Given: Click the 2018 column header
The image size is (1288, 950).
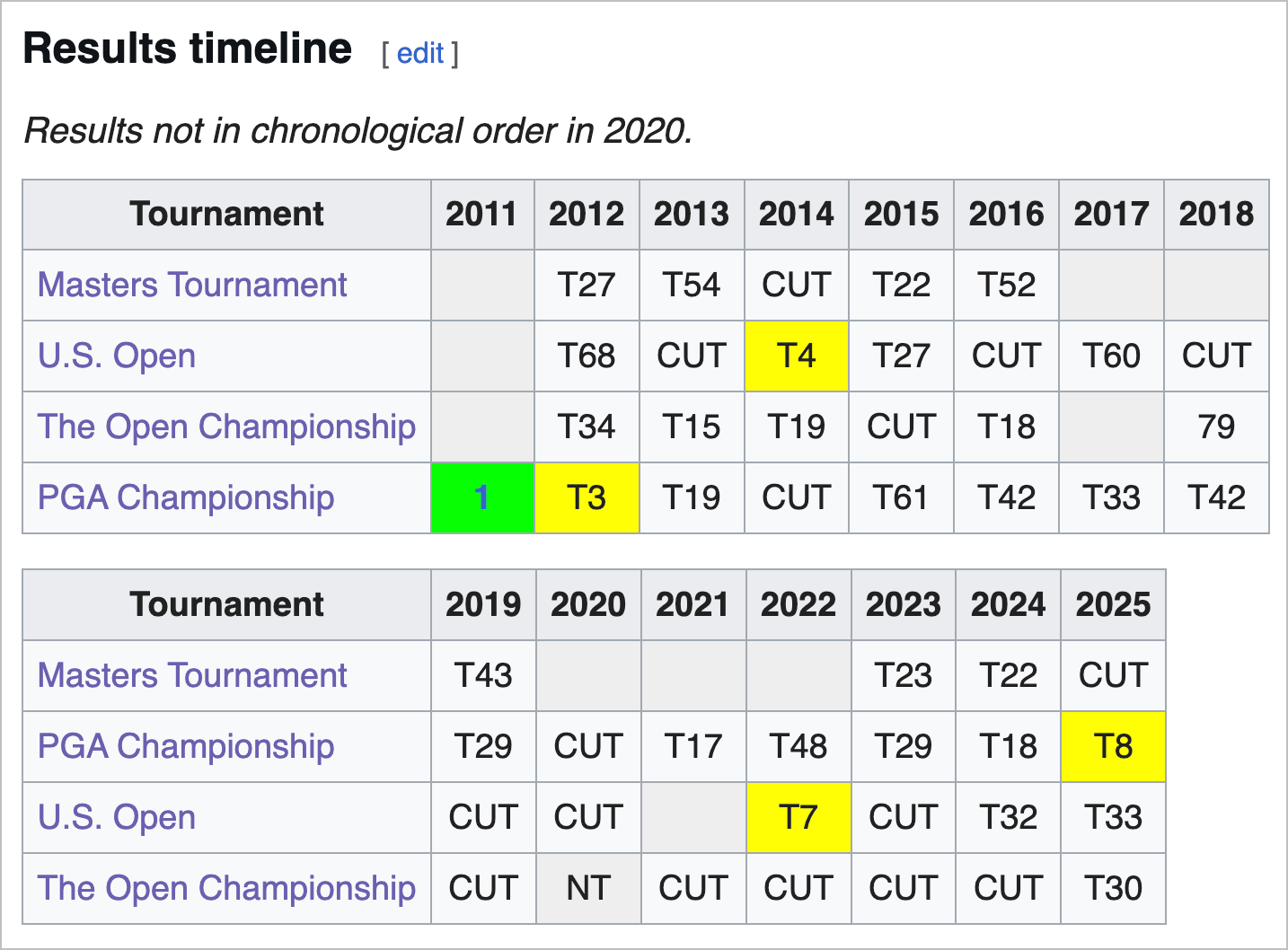Looking at the screenshot, I should coord(1216,215).
